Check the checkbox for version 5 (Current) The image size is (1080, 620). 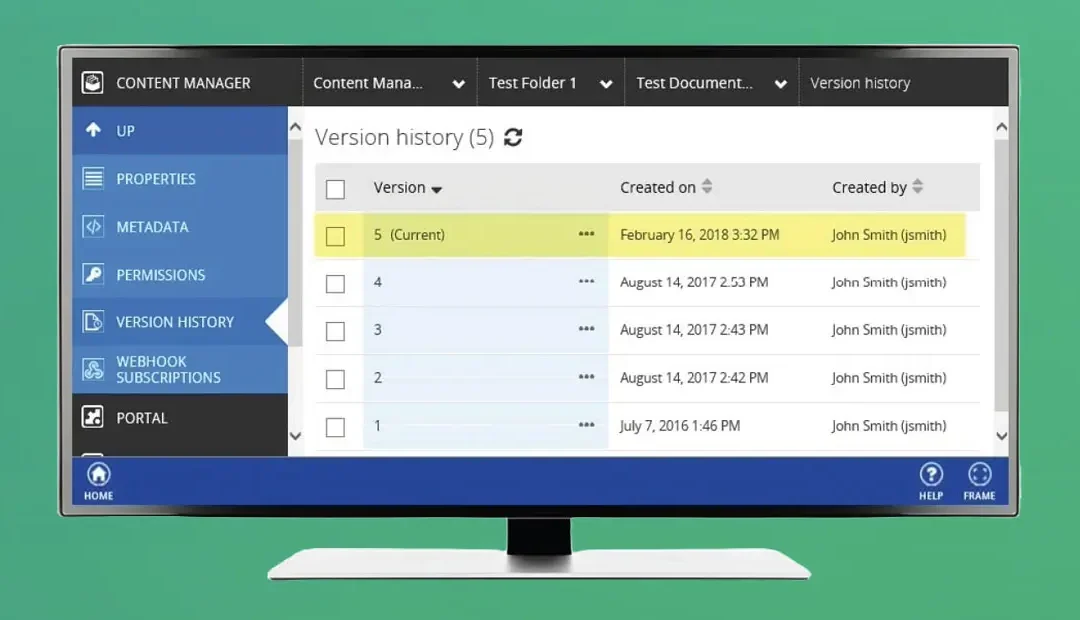coord(336,234)
